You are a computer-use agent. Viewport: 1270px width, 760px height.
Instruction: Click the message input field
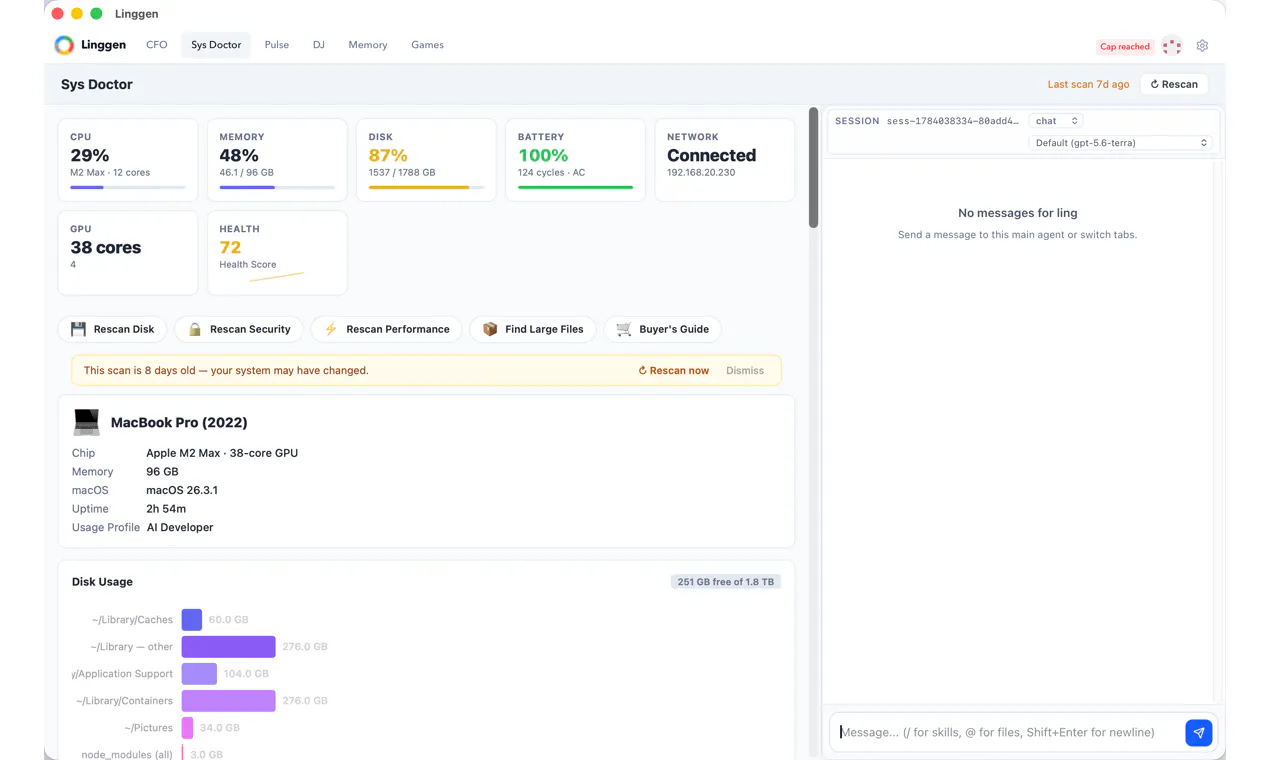(x=1007, y=733)
